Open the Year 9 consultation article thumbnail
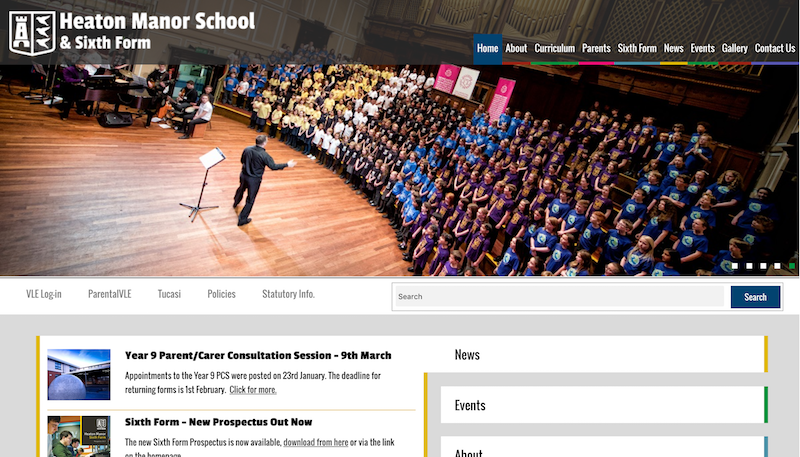The width and height of the screenshot is (800, 457). coord(79,375)
